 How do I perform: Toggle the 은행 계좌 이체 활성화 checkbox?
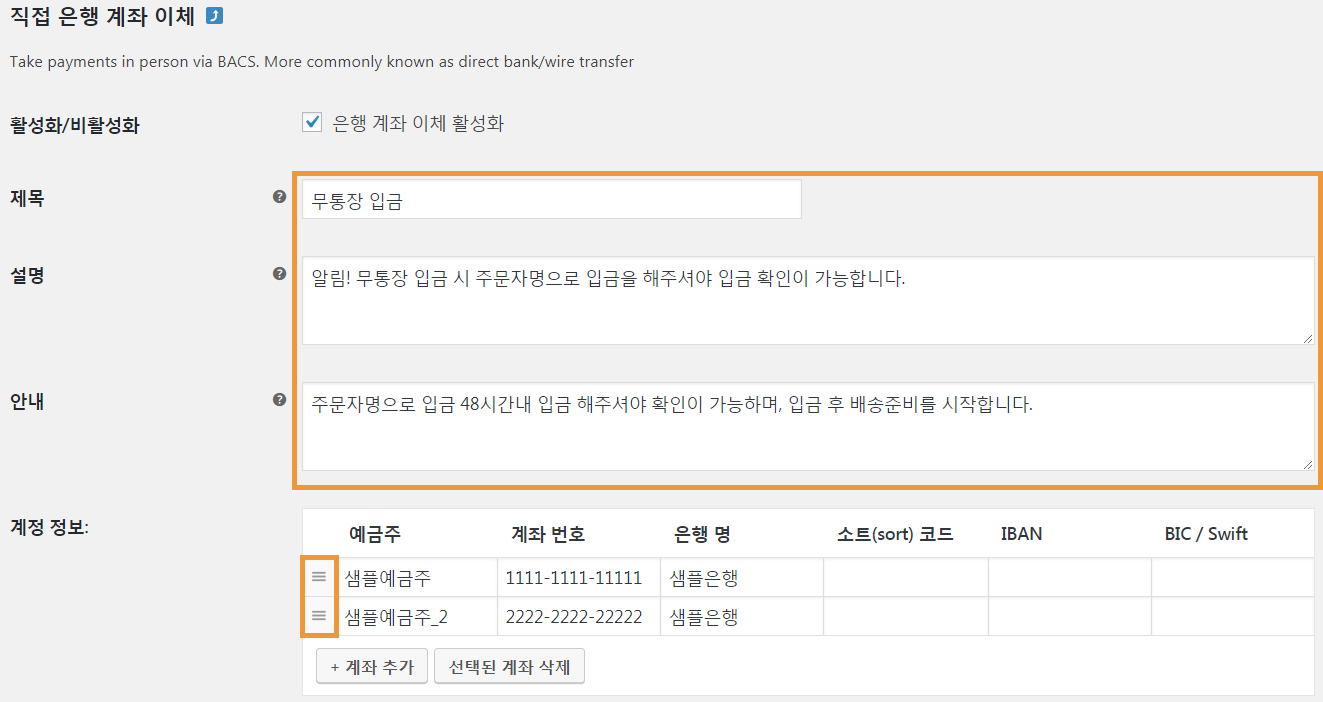pyautogui.click(x=311, y=121)
